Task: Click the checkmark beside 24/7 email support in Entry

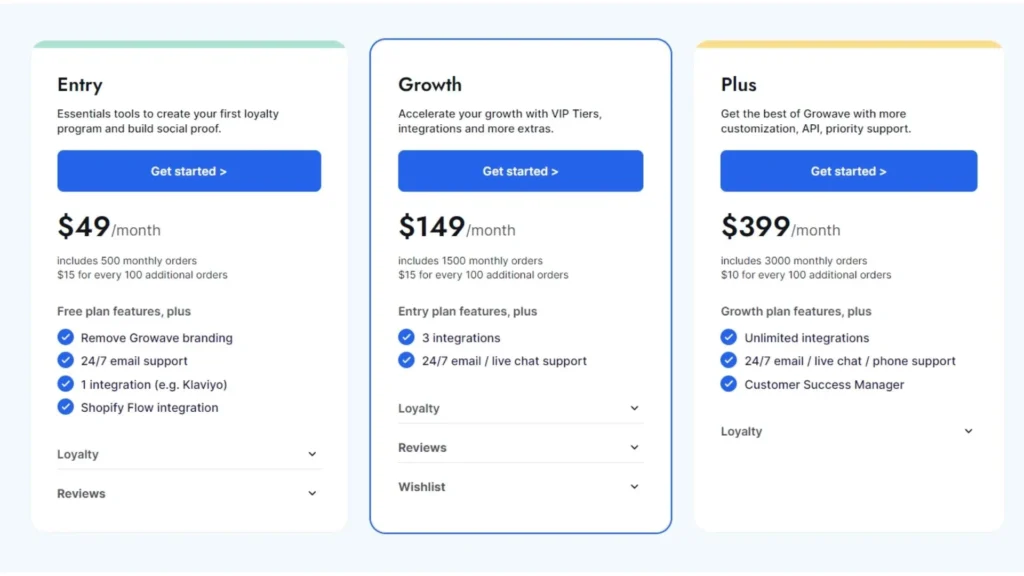Action: [x=65, y=361]
